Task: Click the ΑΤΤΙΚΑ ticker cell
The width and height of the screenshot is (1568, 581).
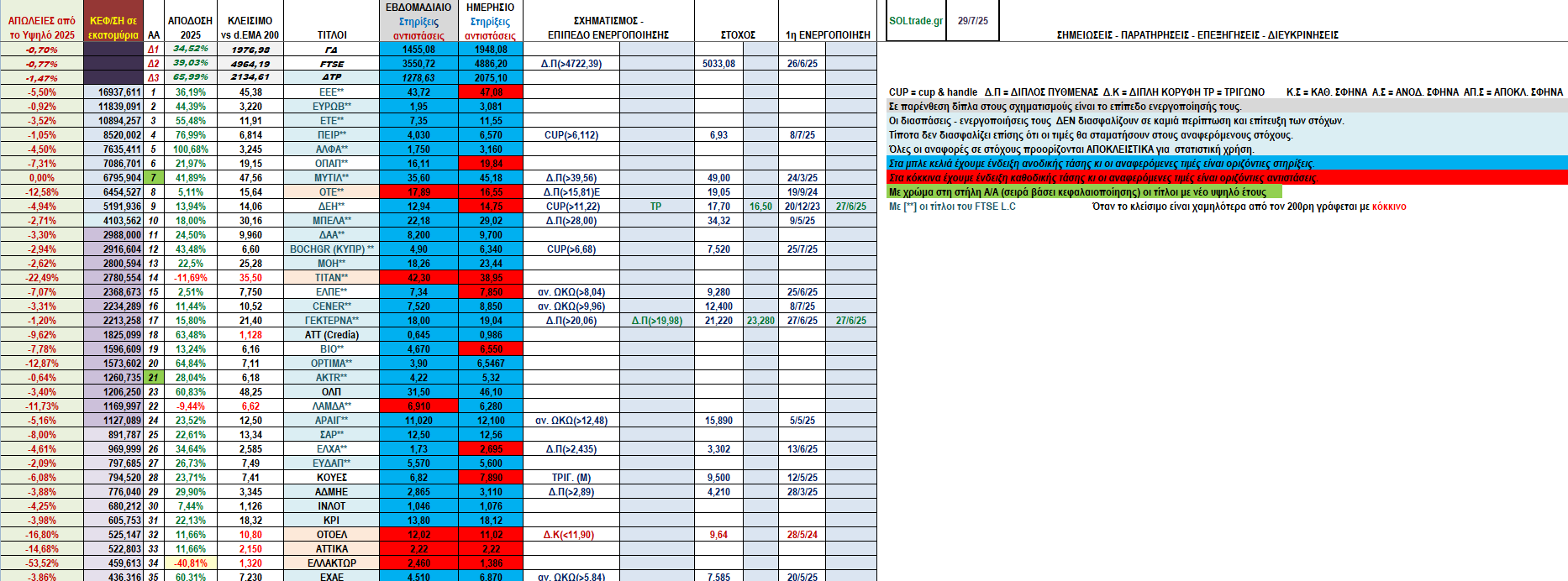Action: point(332,549)
